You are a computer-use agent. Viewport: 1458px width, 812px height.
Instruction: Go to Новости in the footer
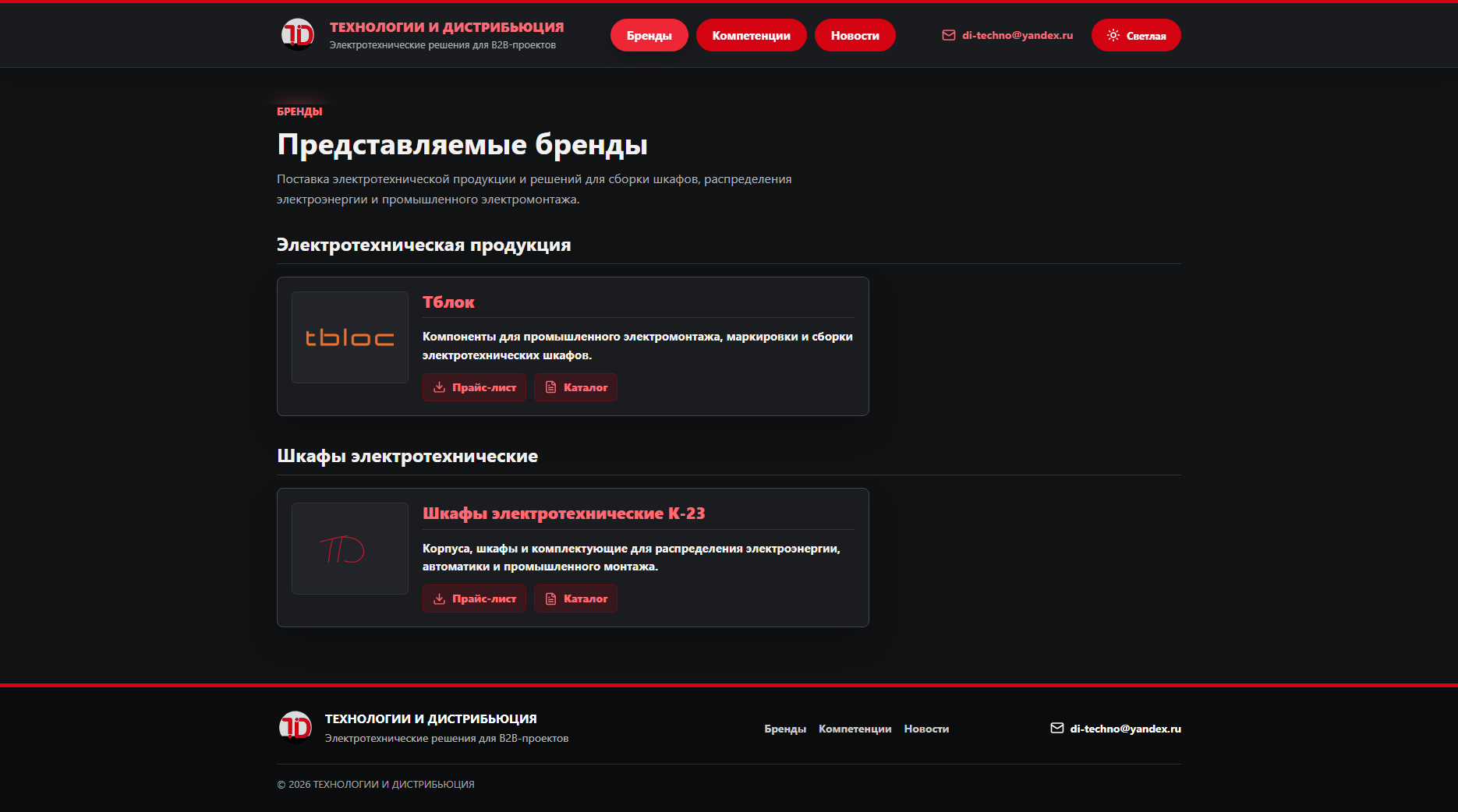coord(926,729)
